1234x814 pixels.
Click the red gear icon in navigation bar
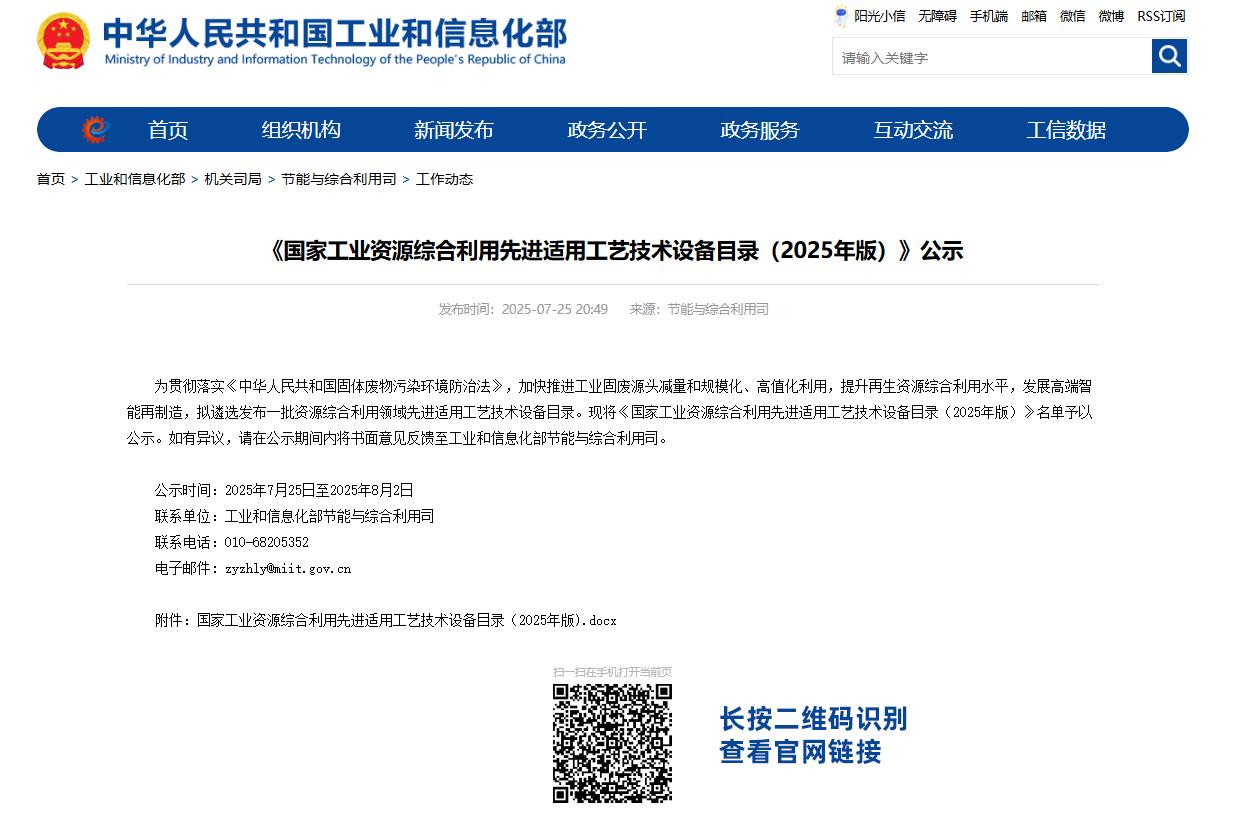pos(95,130)
